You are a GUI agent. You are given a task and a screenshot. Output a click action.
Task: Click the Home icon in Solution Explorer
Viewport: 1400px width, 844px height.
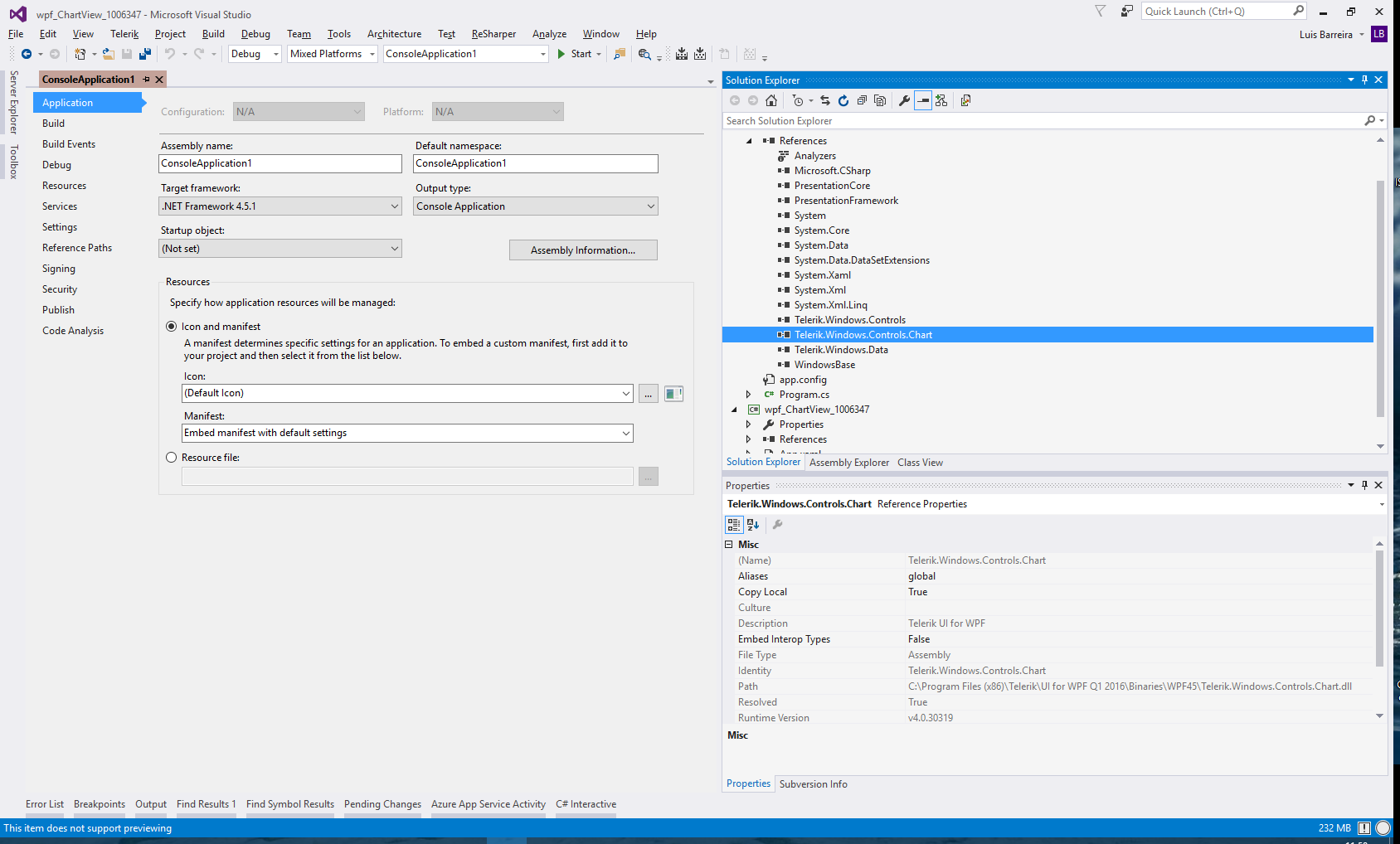pos(771,100)
